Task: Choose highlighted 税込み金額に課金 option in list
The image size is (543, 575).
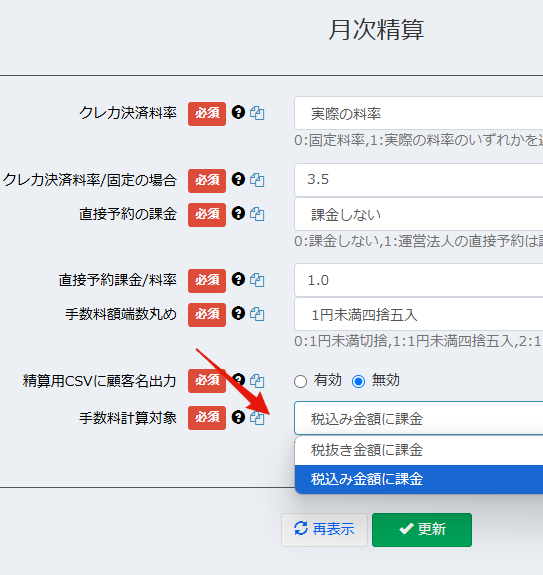Action: (419, 479)
